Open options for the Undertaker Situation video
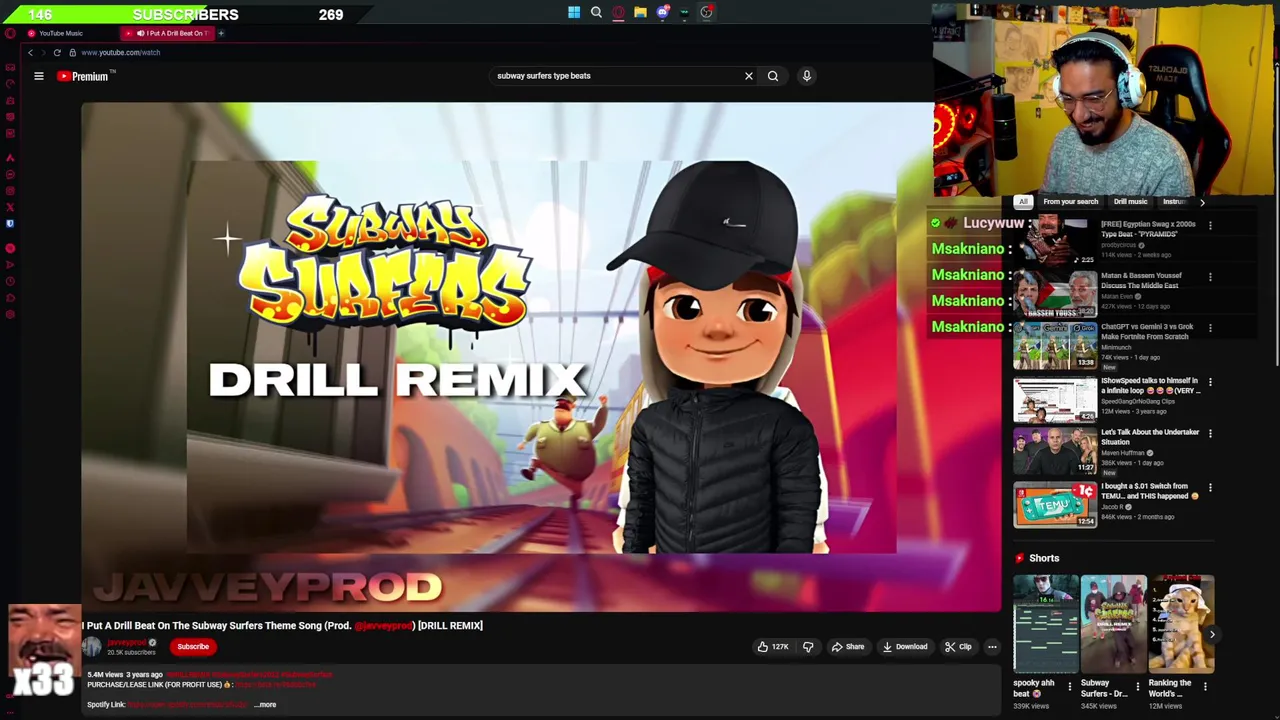Image resolution: width=1280 pixels, height=720 pixels. tap(1210, 434)
